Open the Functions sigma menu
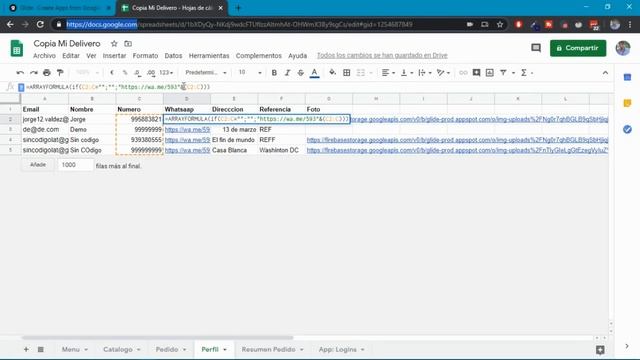640x360 pixels. coord(527,73)
